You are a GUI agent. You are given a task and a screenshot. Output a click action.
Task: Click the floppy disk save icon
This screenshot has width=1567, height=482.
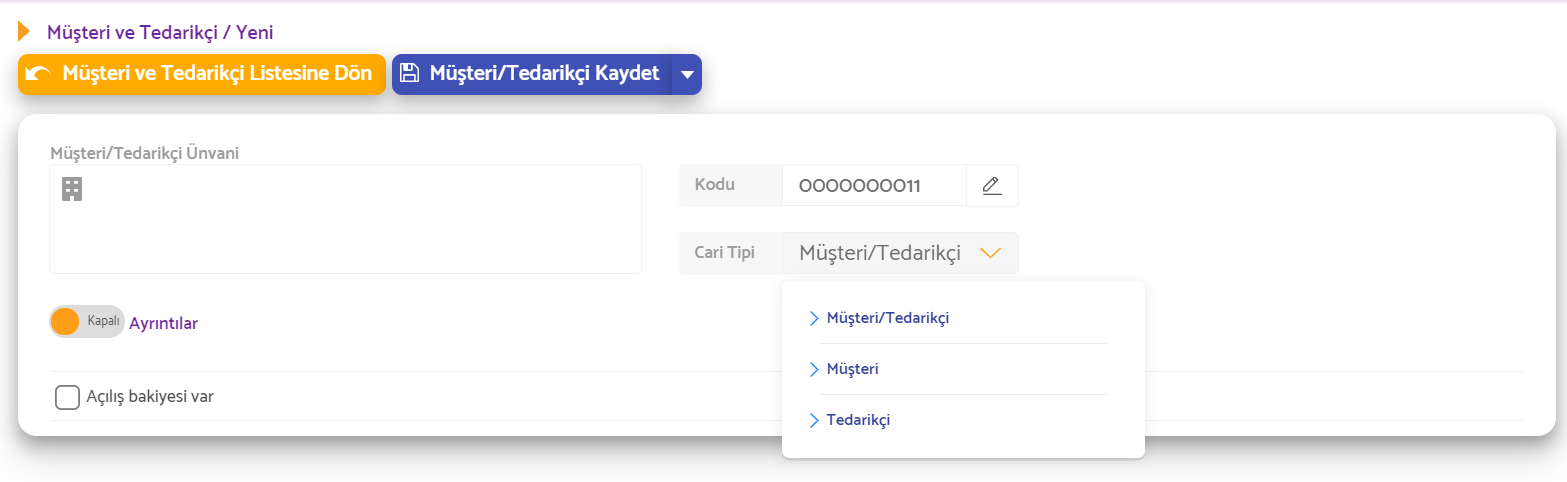(408, 73)
